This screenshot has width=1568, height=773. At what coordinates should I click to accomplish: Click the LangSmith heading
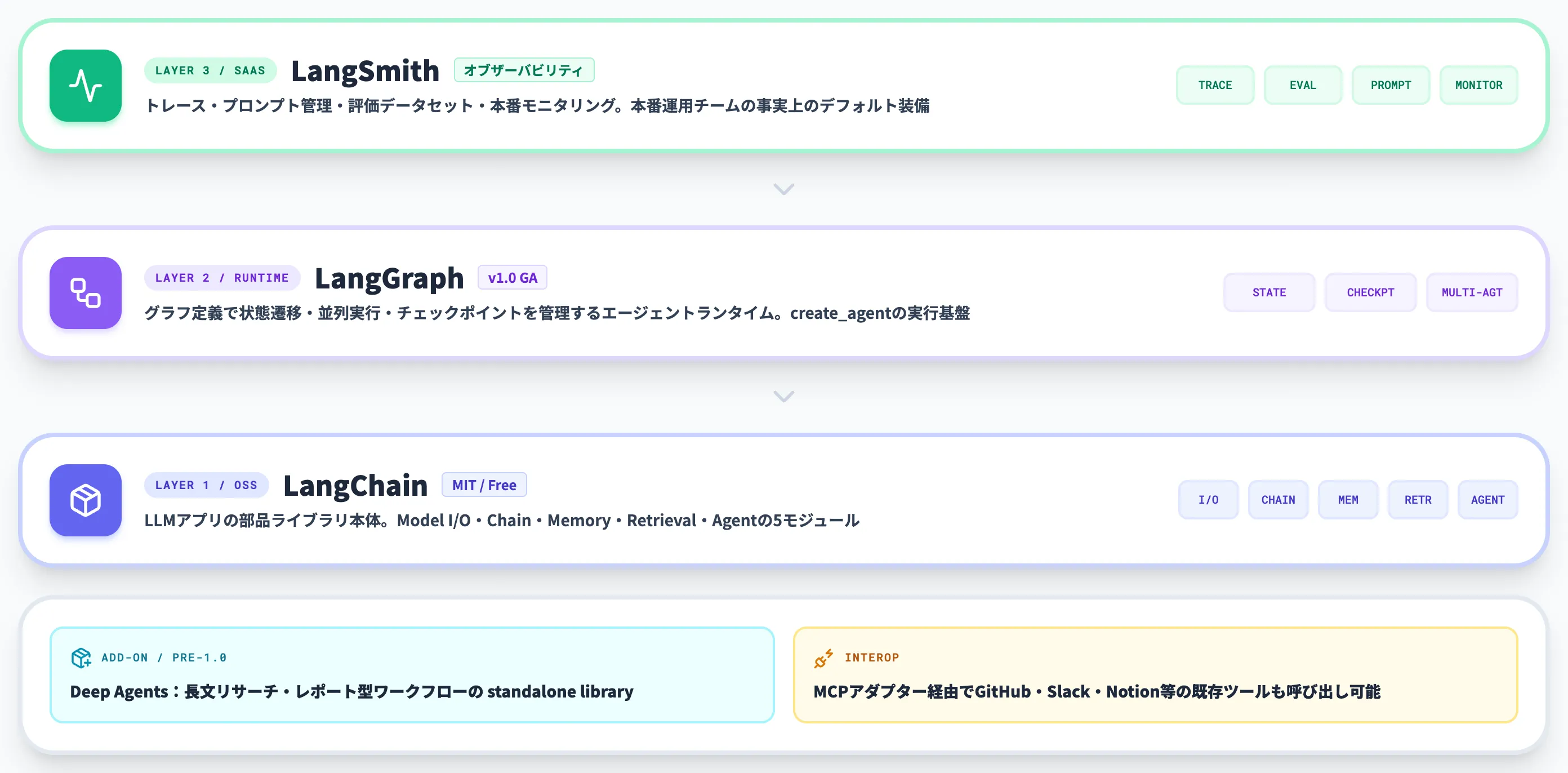click(x=365, y=70)
